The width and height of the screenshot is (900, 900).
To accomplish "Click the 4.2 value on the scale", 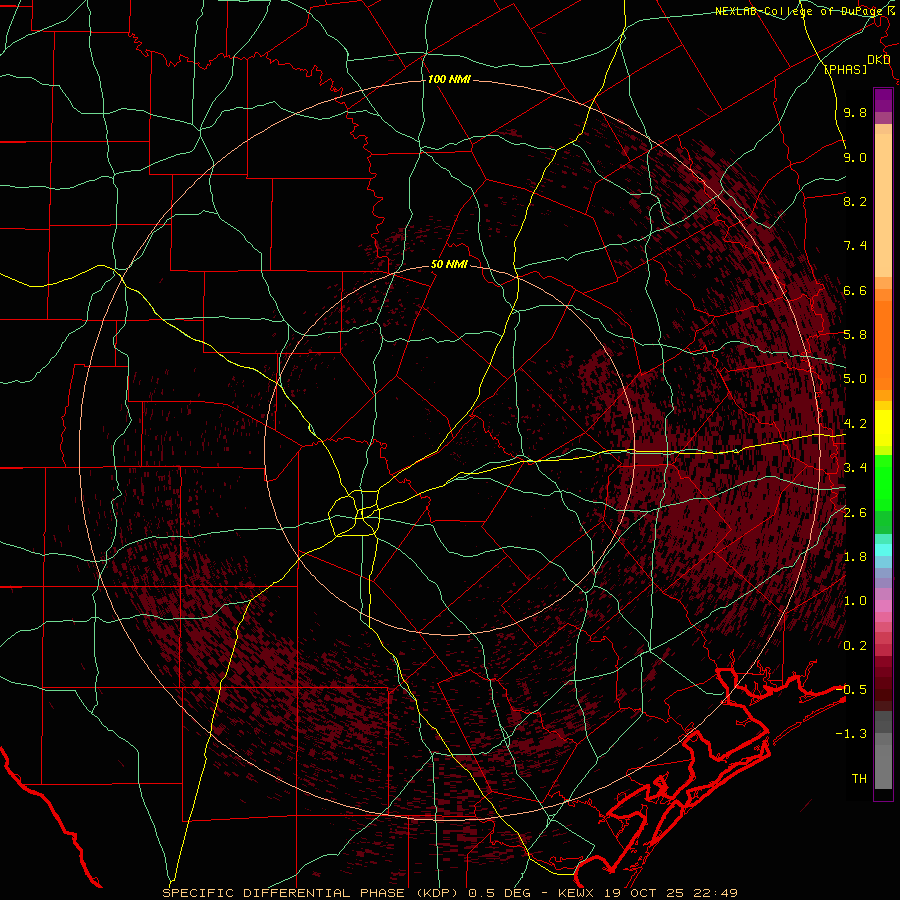I will click(x=855, y=424).
